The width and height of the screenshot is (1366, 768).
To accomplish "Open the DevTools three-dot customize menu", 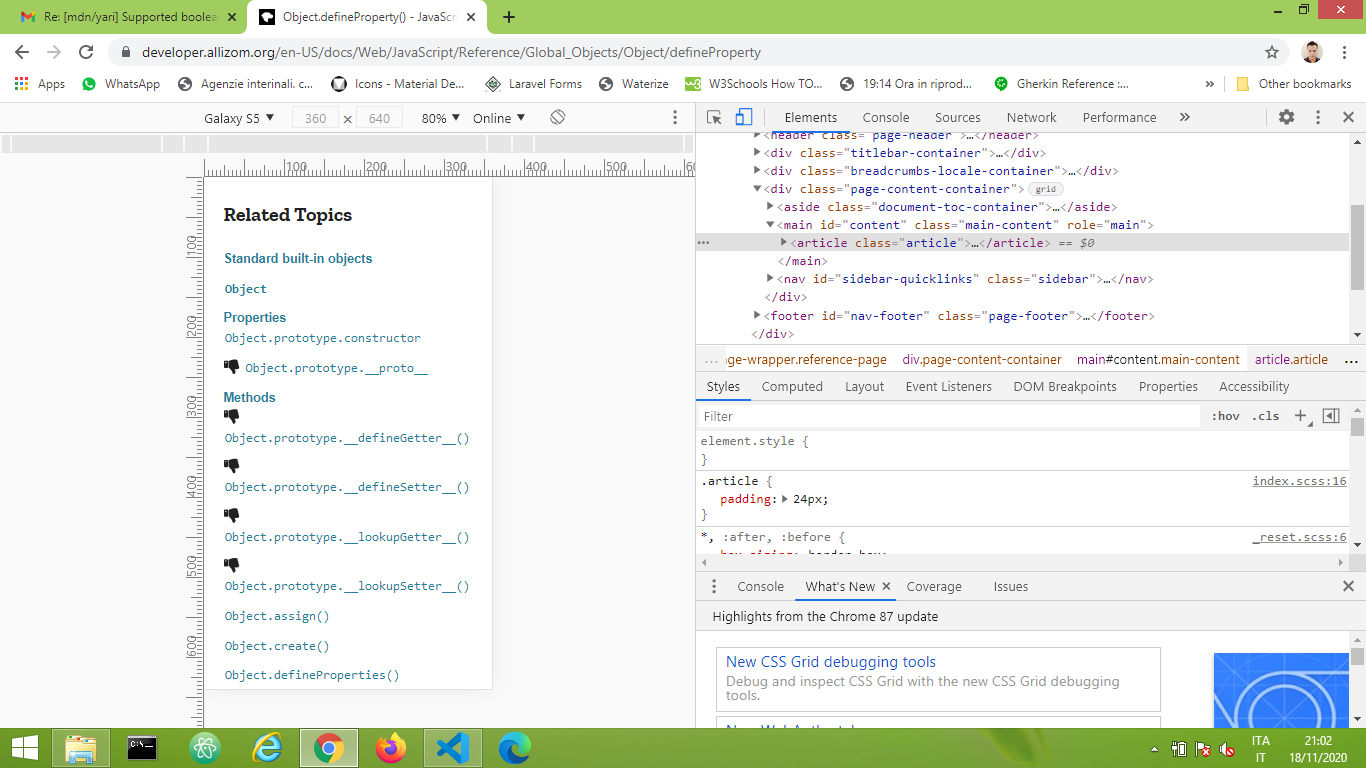I will [1316, 117].
